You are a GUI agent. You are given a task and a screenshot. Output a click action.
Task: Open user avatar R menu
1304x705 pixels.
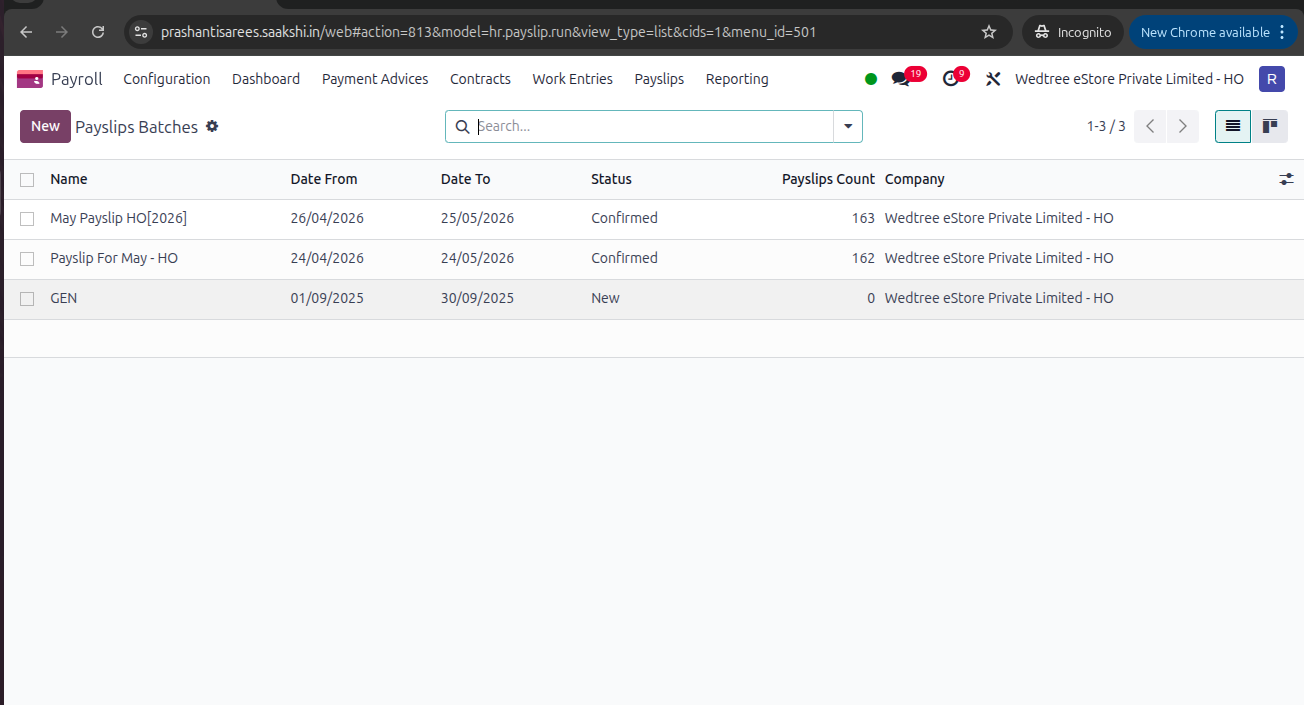tap(1271, 79)
